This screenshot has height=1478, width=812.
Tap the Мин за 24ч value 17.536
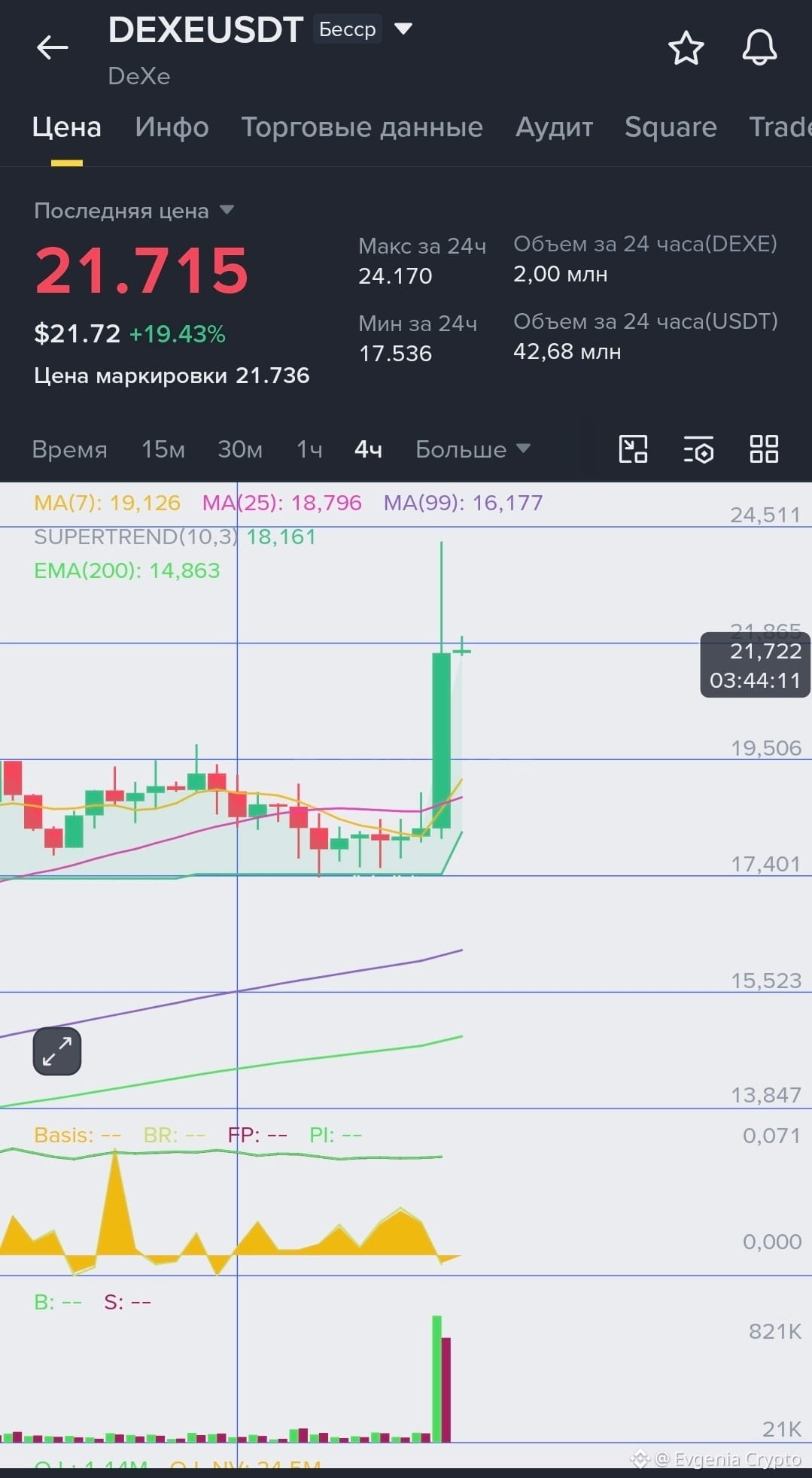click(395, 354)
